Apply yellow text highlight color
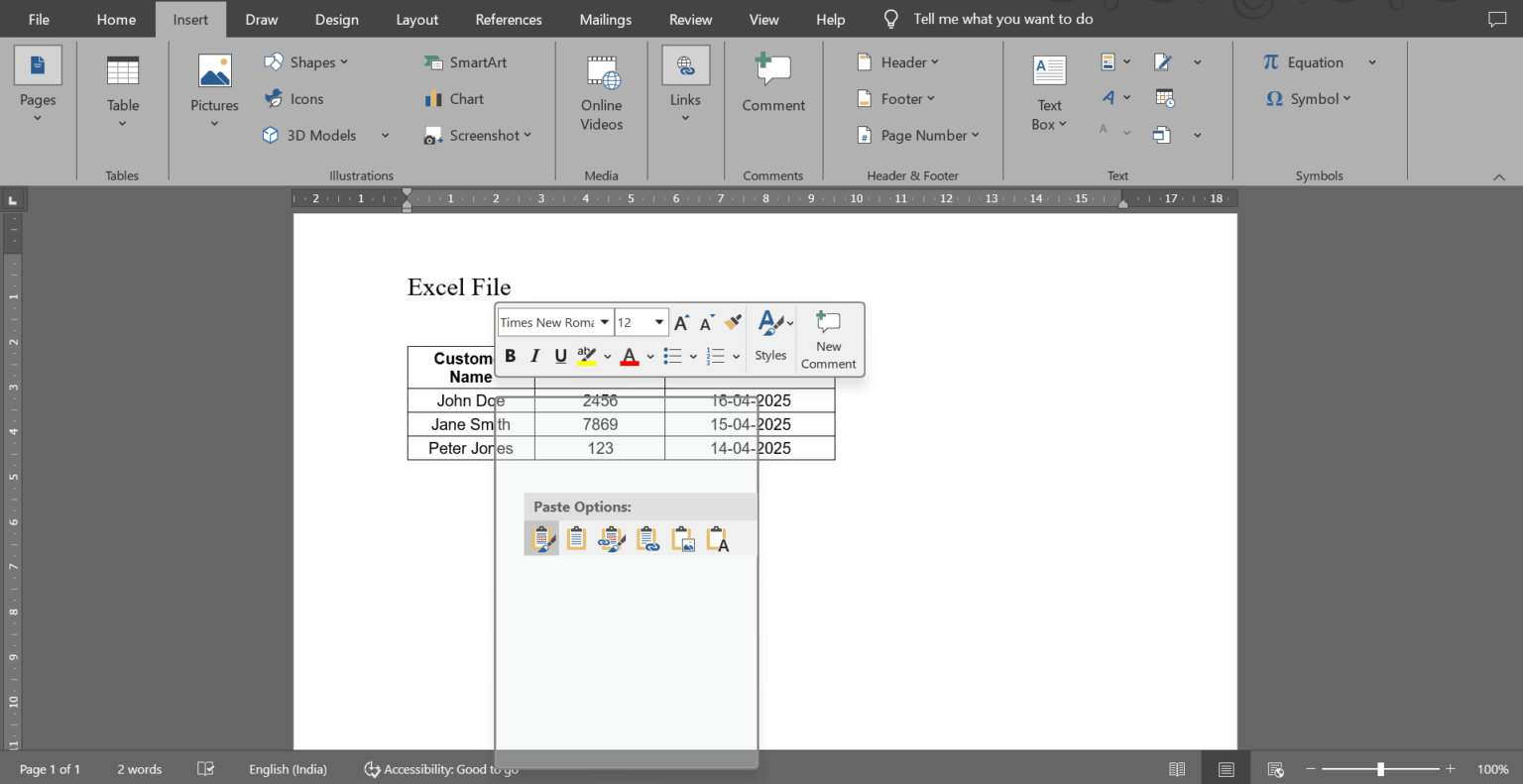The width and height of the screenshot is (1523, 784). 586,356
